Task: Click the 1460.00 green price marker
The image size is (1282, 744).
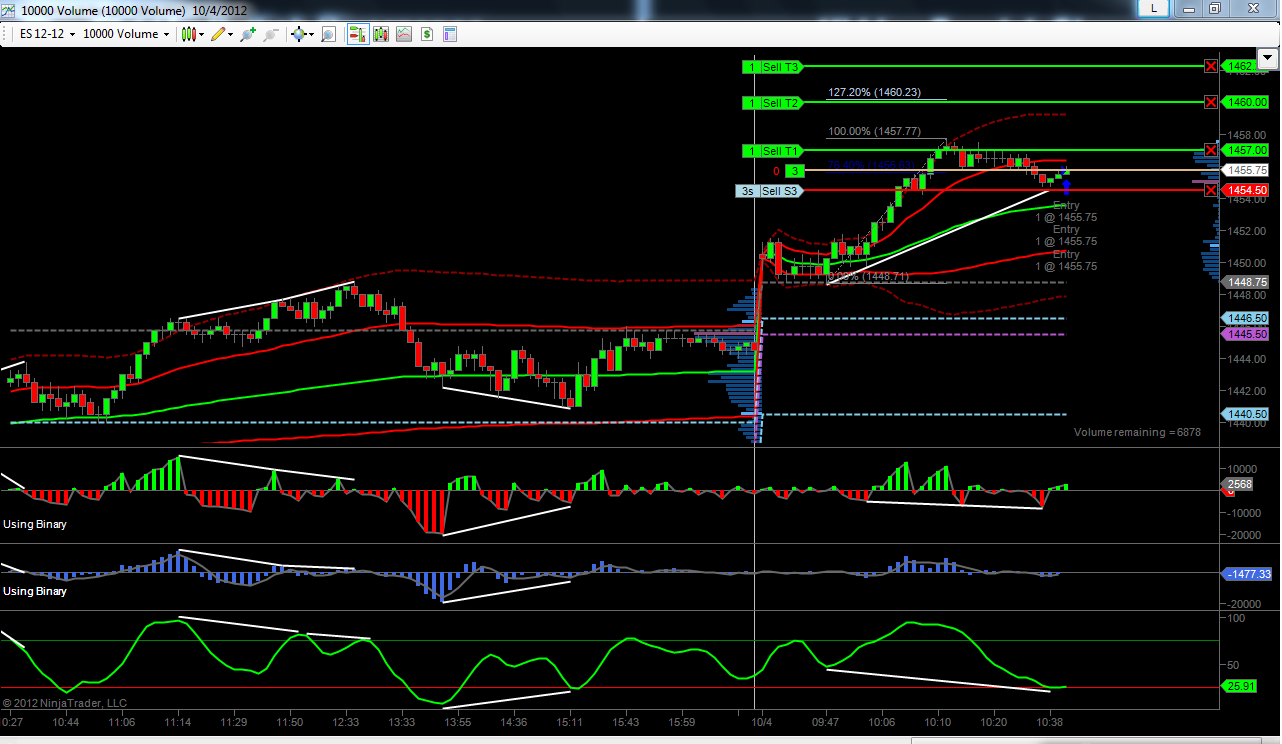Action: pyautogui.click(x=1247, y=102)
